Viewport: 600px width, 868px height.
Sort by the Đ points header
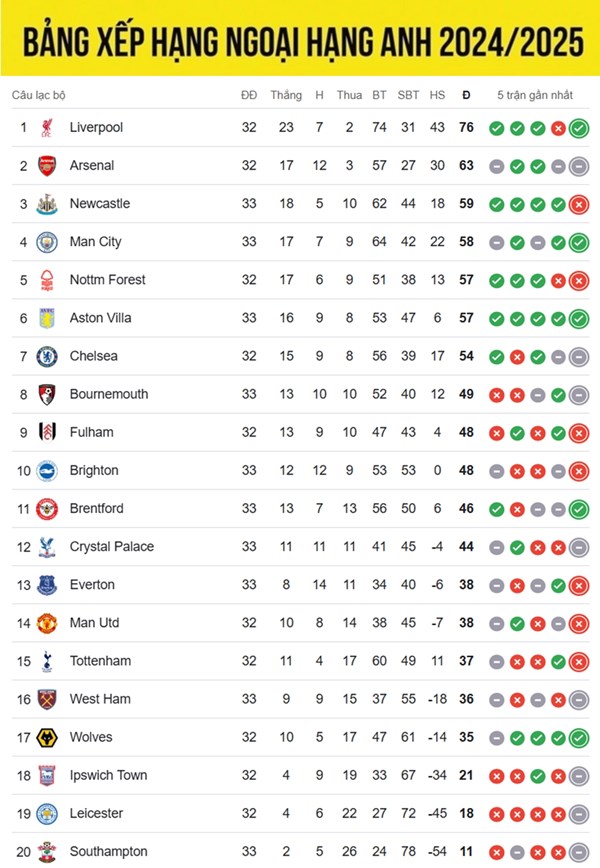466,95
